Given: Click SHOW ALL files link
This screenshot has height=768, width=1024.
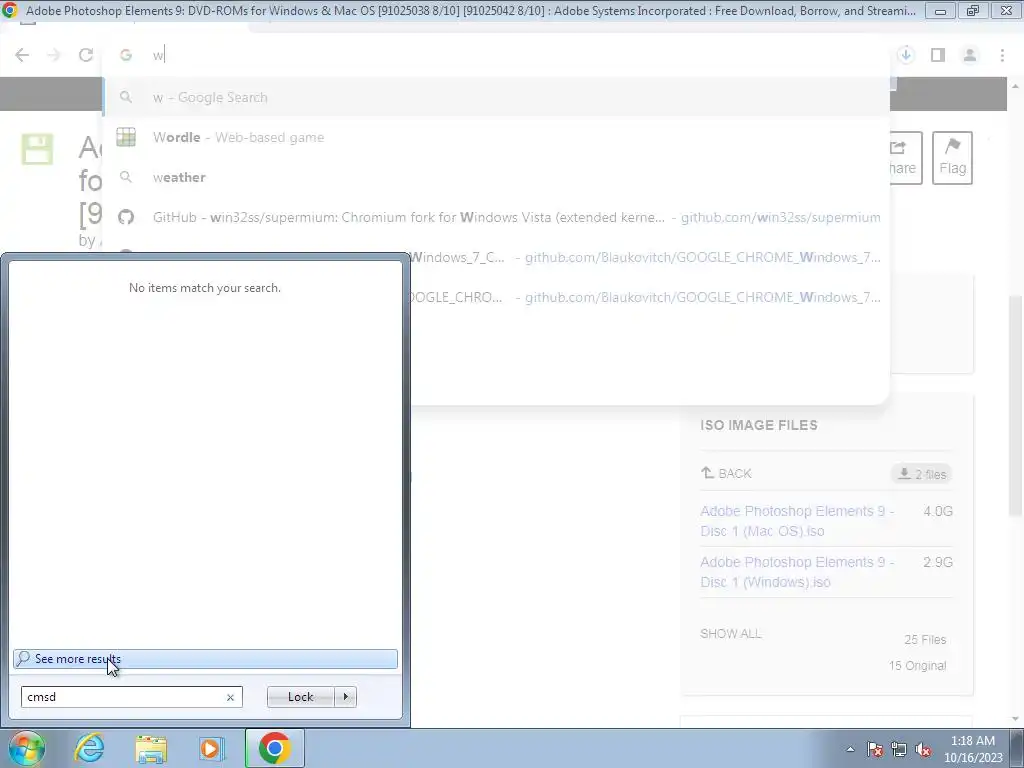Looking at the screenshot, I should (x=731, y=633).
